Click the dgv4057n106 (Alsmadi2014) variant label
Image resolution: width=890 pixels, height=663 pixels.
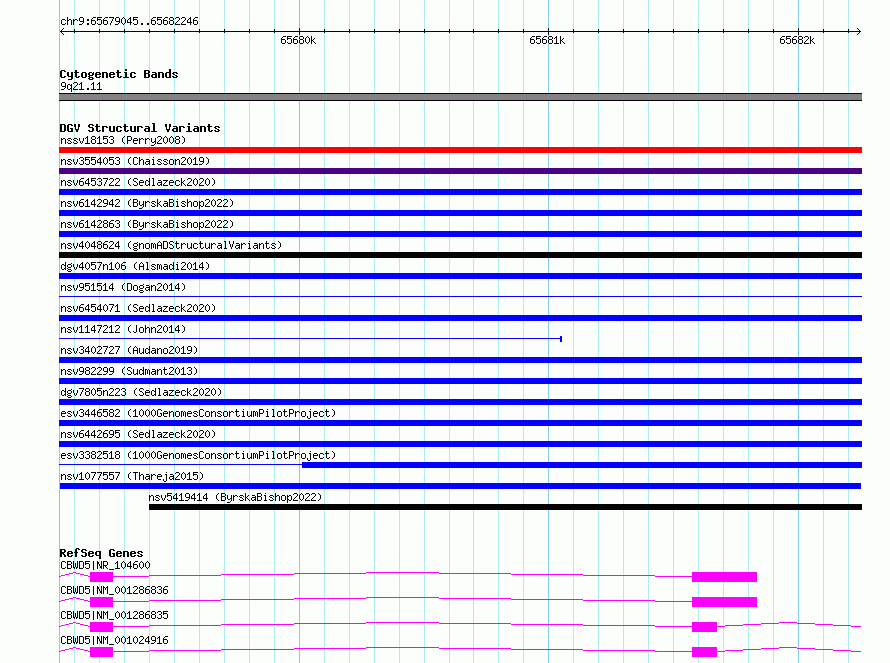(136, 266)
